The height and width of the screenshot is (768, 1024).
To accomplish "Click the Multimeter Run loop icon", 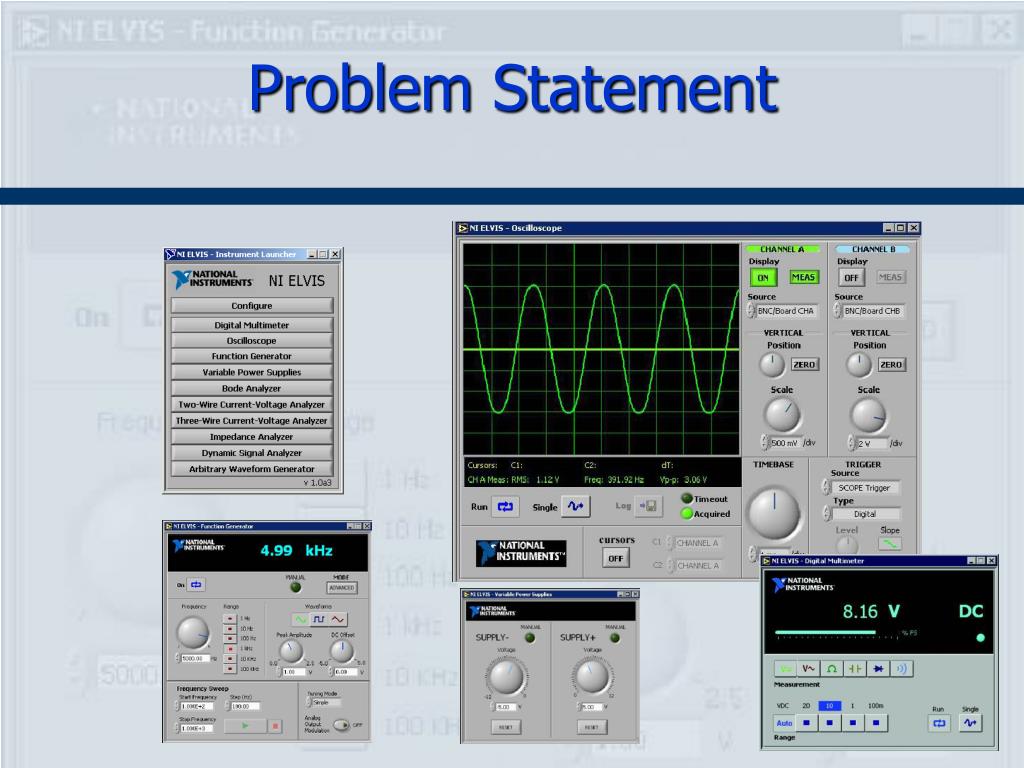I will [x=939, y=723].
